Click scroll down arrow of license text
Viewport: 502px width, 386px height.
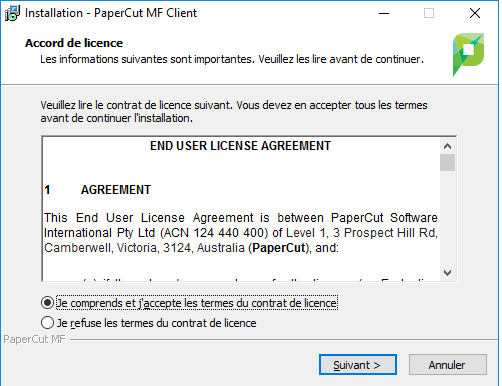tap(447, 273)
